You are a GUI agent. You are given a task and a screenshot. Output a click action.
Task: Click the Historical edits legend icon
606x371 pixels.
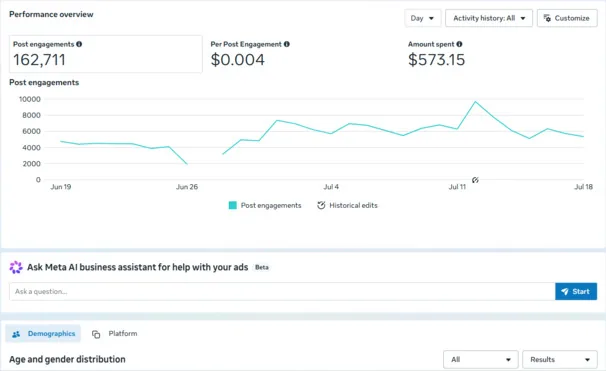[x=321, y=205]
